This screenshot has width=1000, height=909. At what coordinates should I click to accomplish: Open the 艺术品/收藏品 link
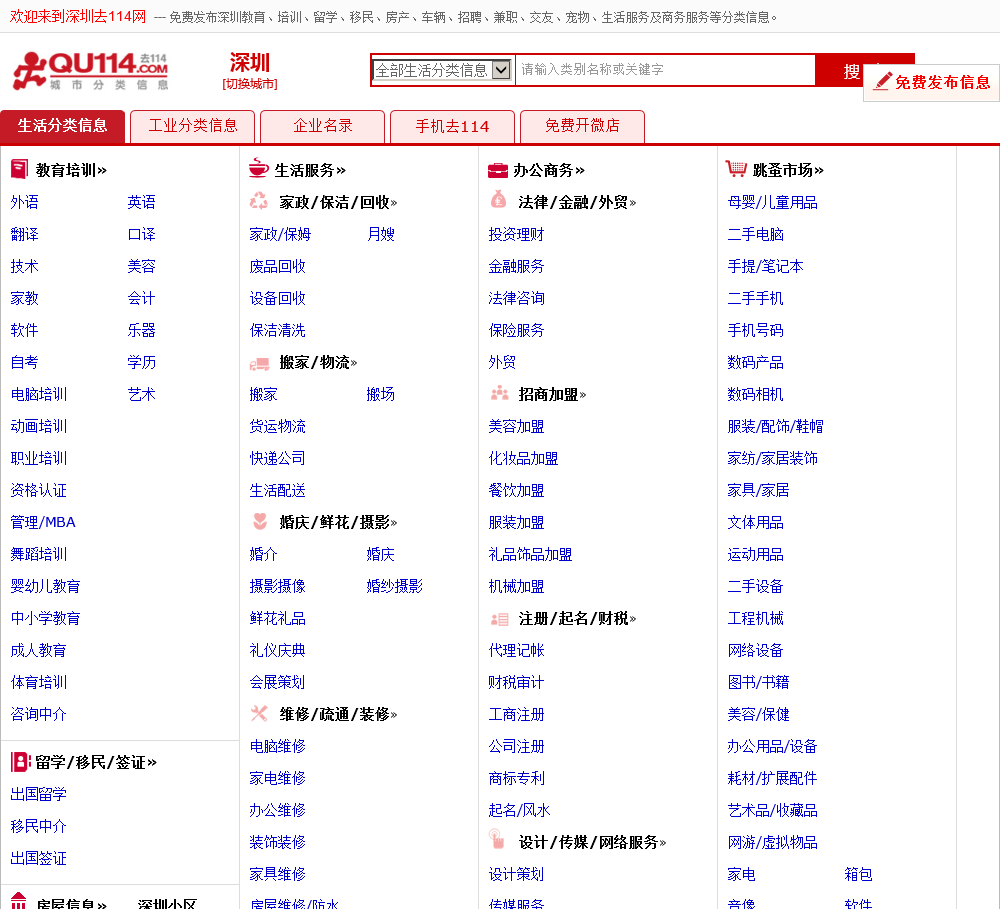(x=772, y=810)
